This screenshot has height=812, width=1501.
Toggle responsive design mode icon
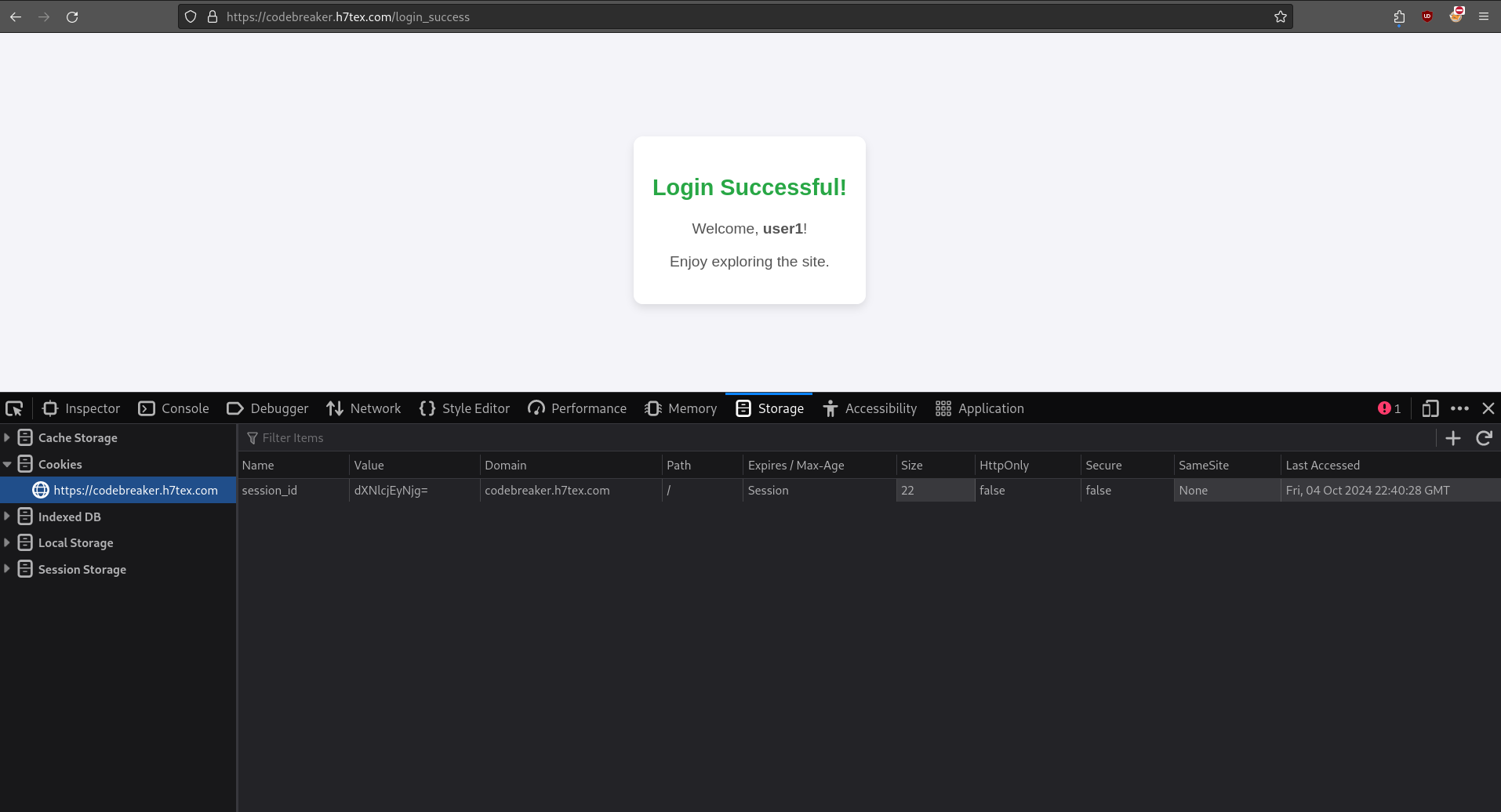pyautogui.click(x=1430, y=408)
